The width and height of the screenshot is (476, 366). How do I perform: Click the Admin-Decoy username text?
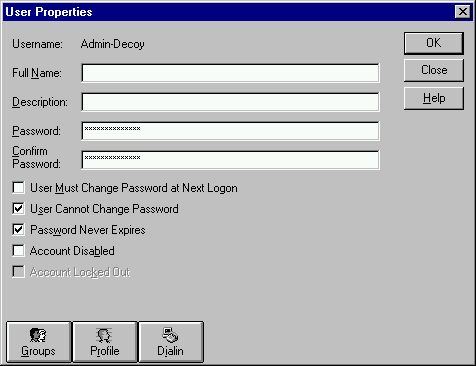coord(113,44)
